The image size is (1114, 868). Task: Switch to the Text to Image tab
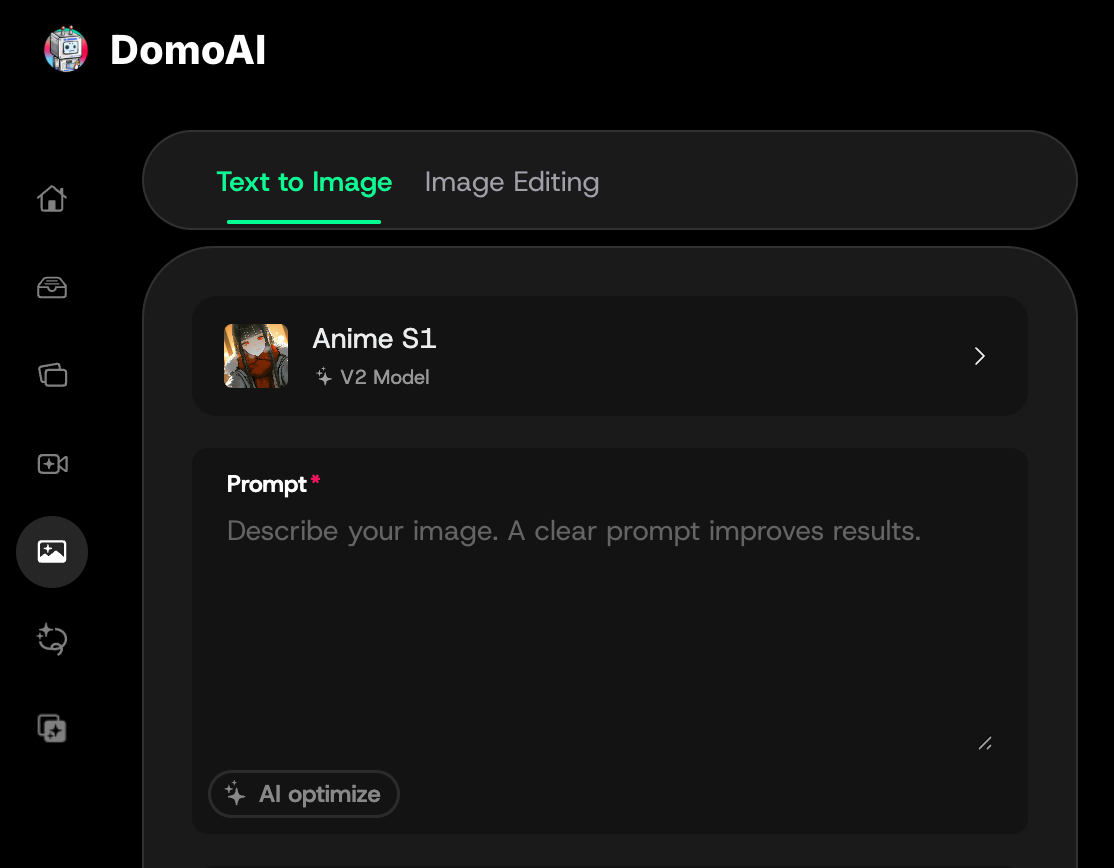click(x=304, y=182)
